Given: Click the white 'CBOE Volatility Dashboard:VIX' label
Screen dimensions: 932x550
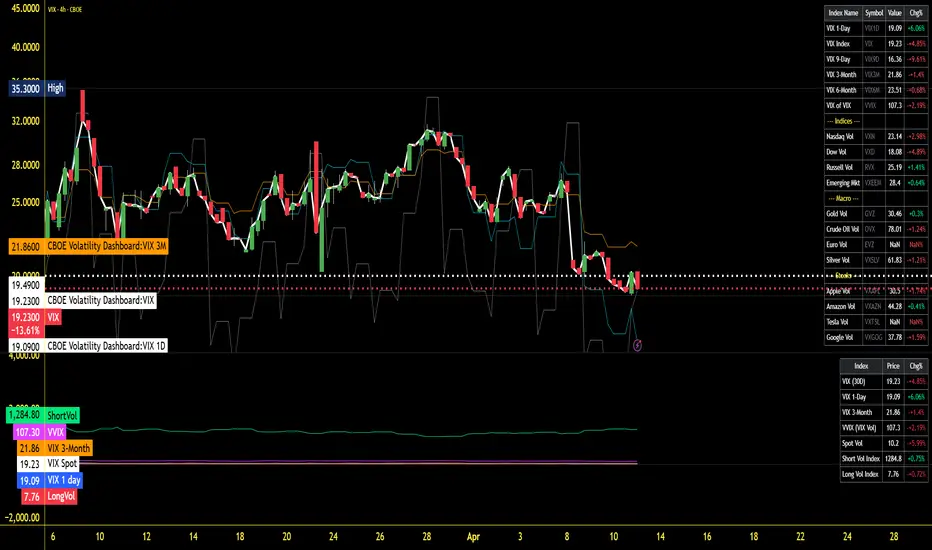Looking at the screenshot, I should [x=100, y=300].
